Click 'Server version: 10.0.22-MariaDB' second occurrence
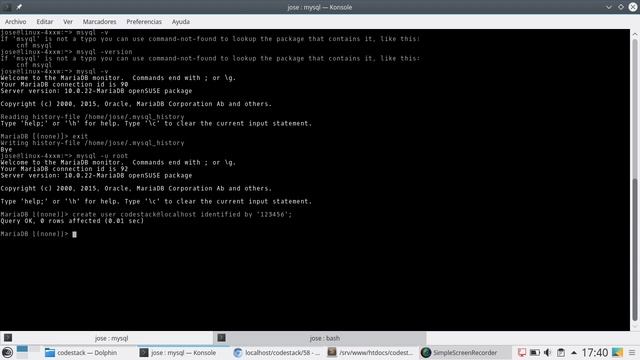640x360 pixels. [x=96, y=176]
